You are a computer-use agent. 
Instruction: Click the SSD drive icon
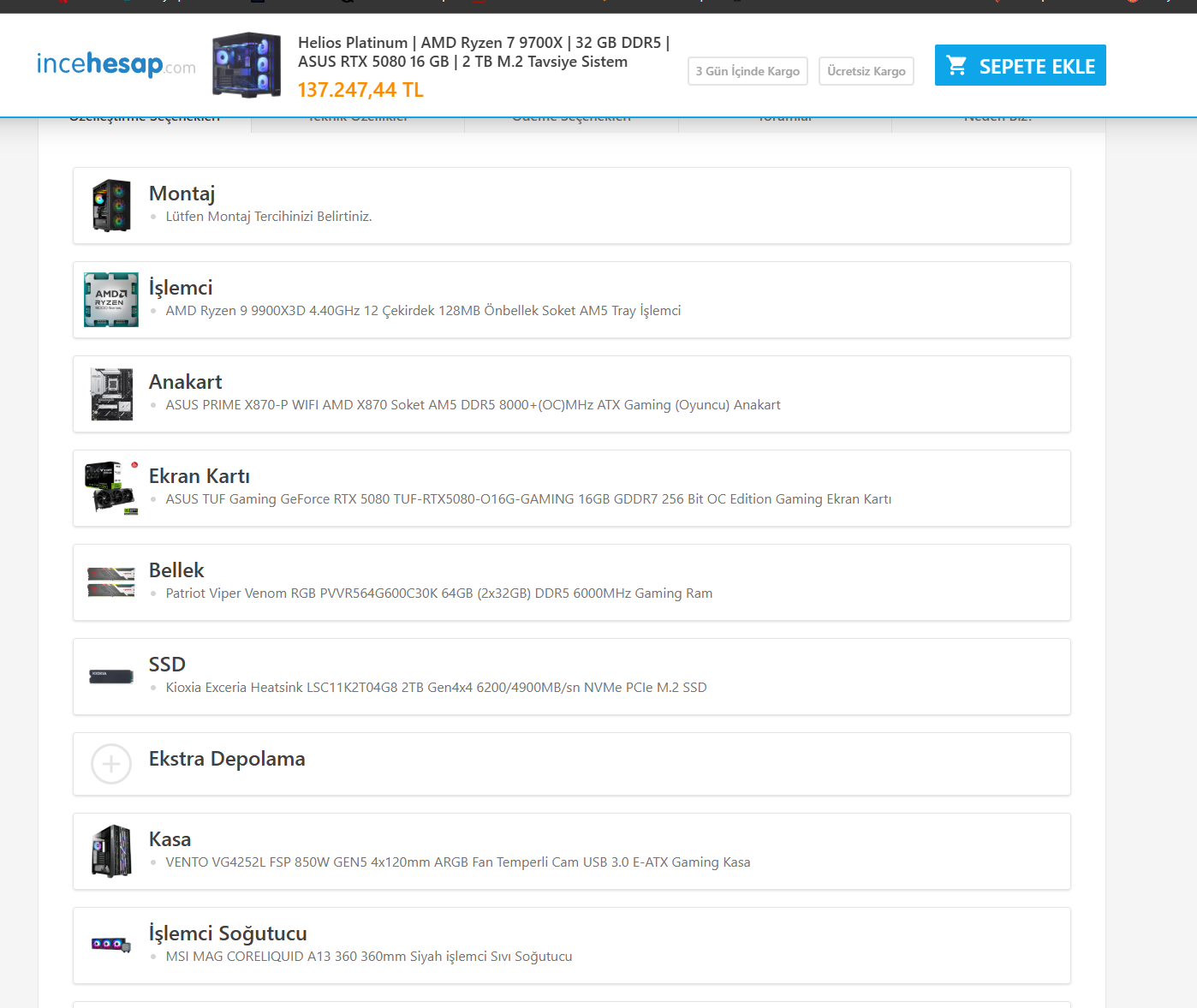(111, 677)
